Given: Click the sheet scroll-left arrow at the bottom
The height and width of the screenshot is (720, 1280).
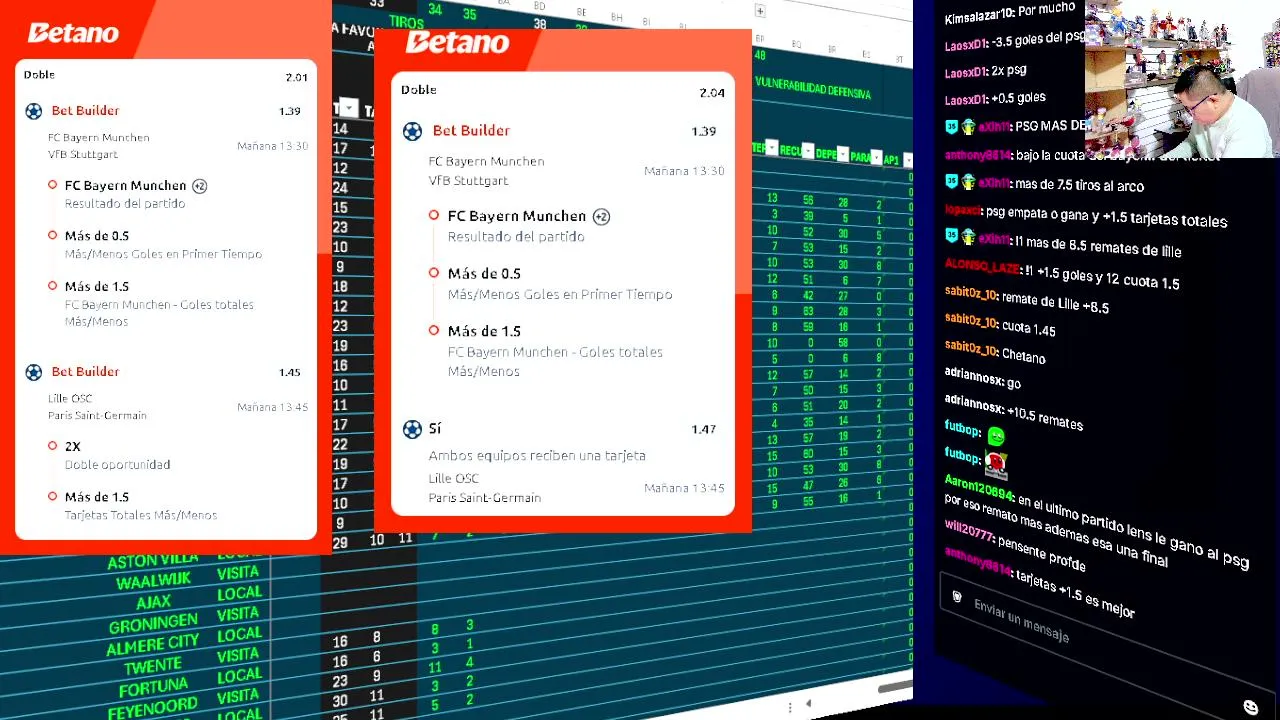Looking at the screenshot, I should (808, 704).
